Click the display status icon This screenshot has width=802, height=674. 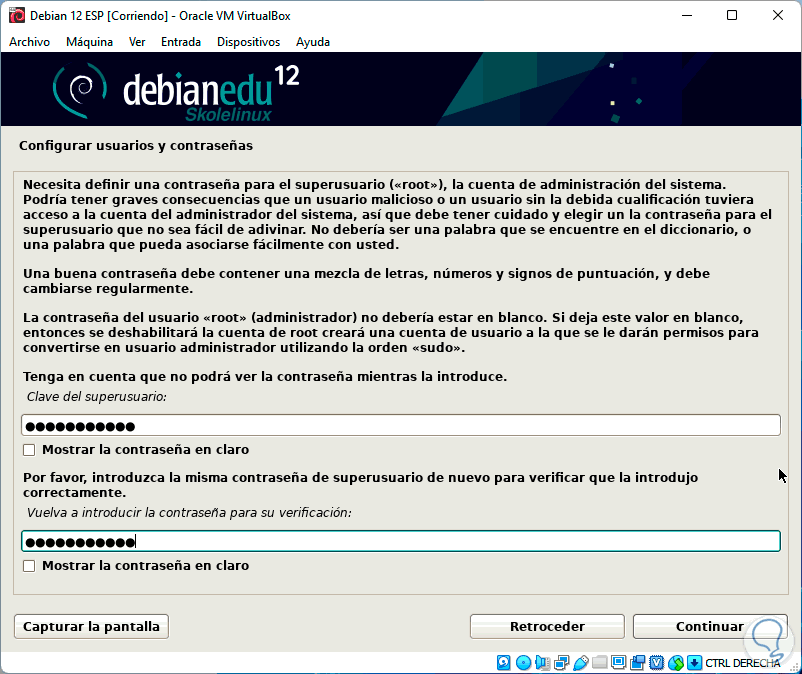(618, 662)
